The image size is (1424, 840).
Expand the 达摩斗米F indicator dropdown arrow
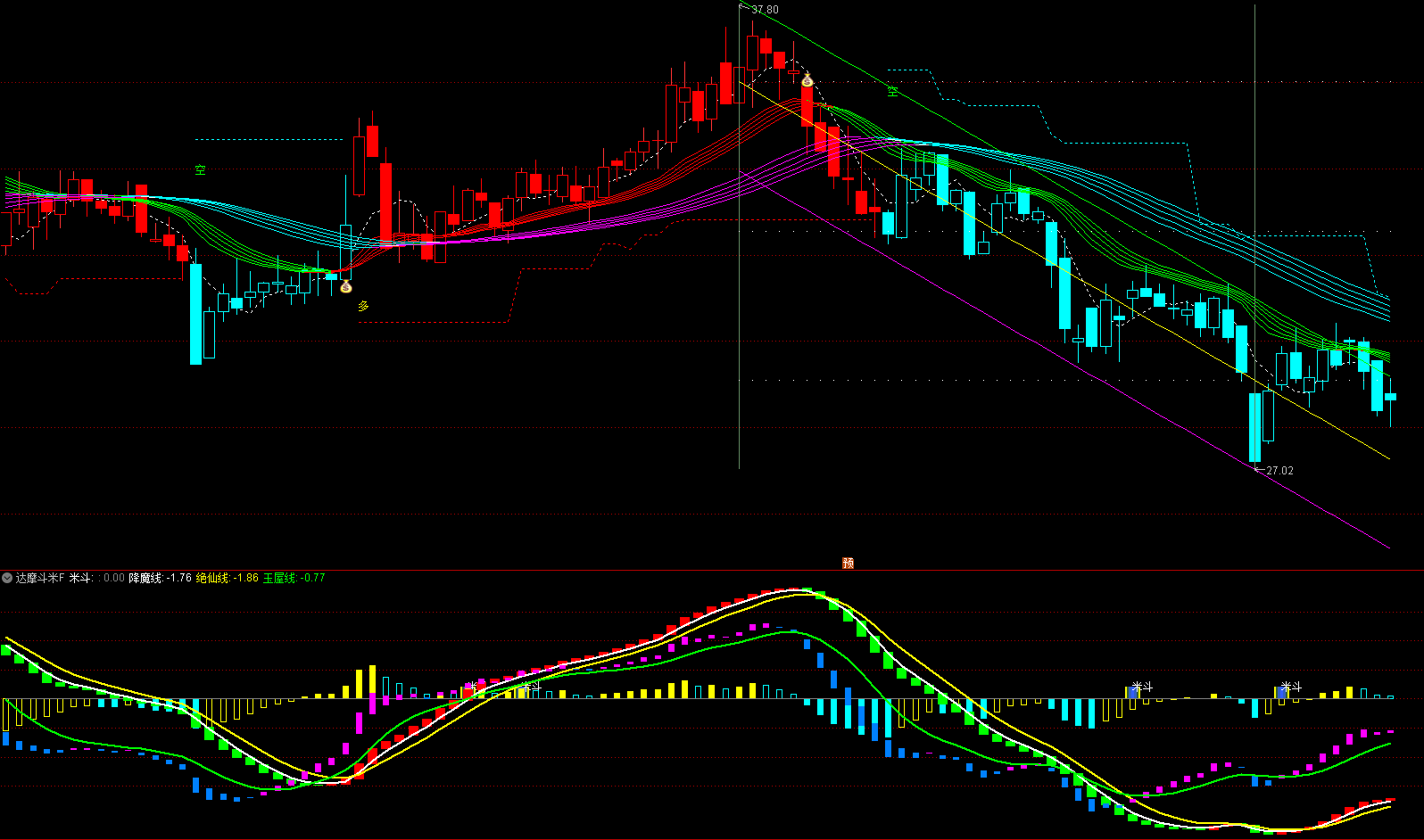7,578
